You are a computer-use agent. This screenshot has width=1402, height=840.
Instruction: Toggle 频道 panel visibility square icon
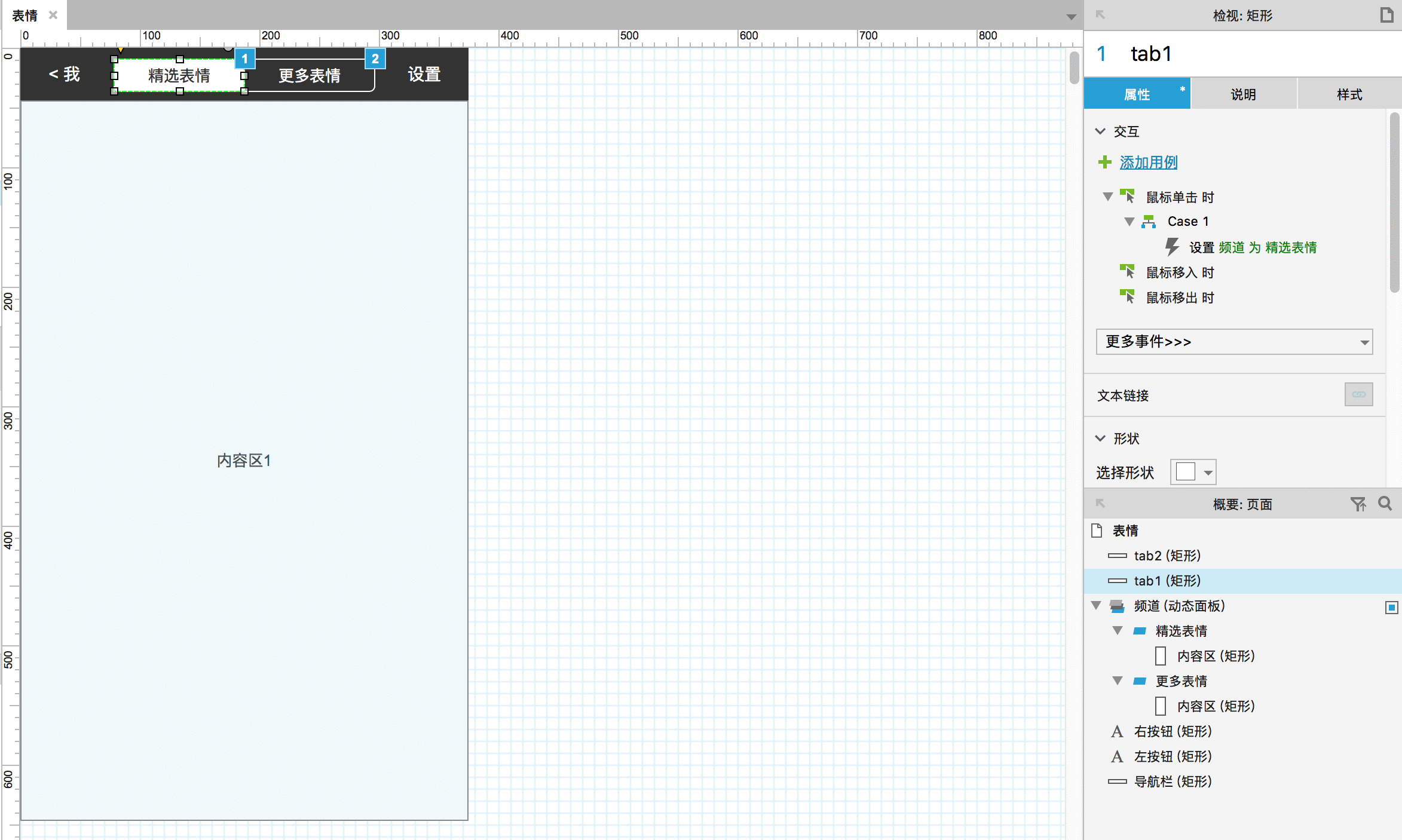pyautogui.click(x=1391, y=608)
